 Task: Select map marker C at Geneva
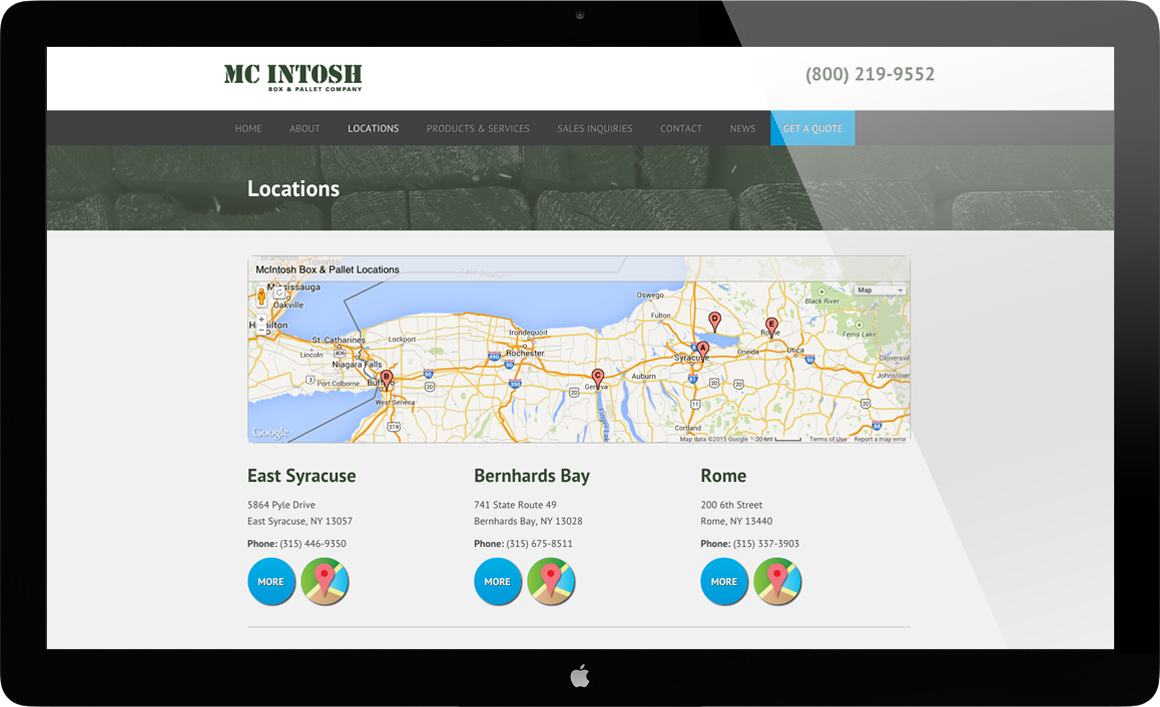[x=598, y=377]
